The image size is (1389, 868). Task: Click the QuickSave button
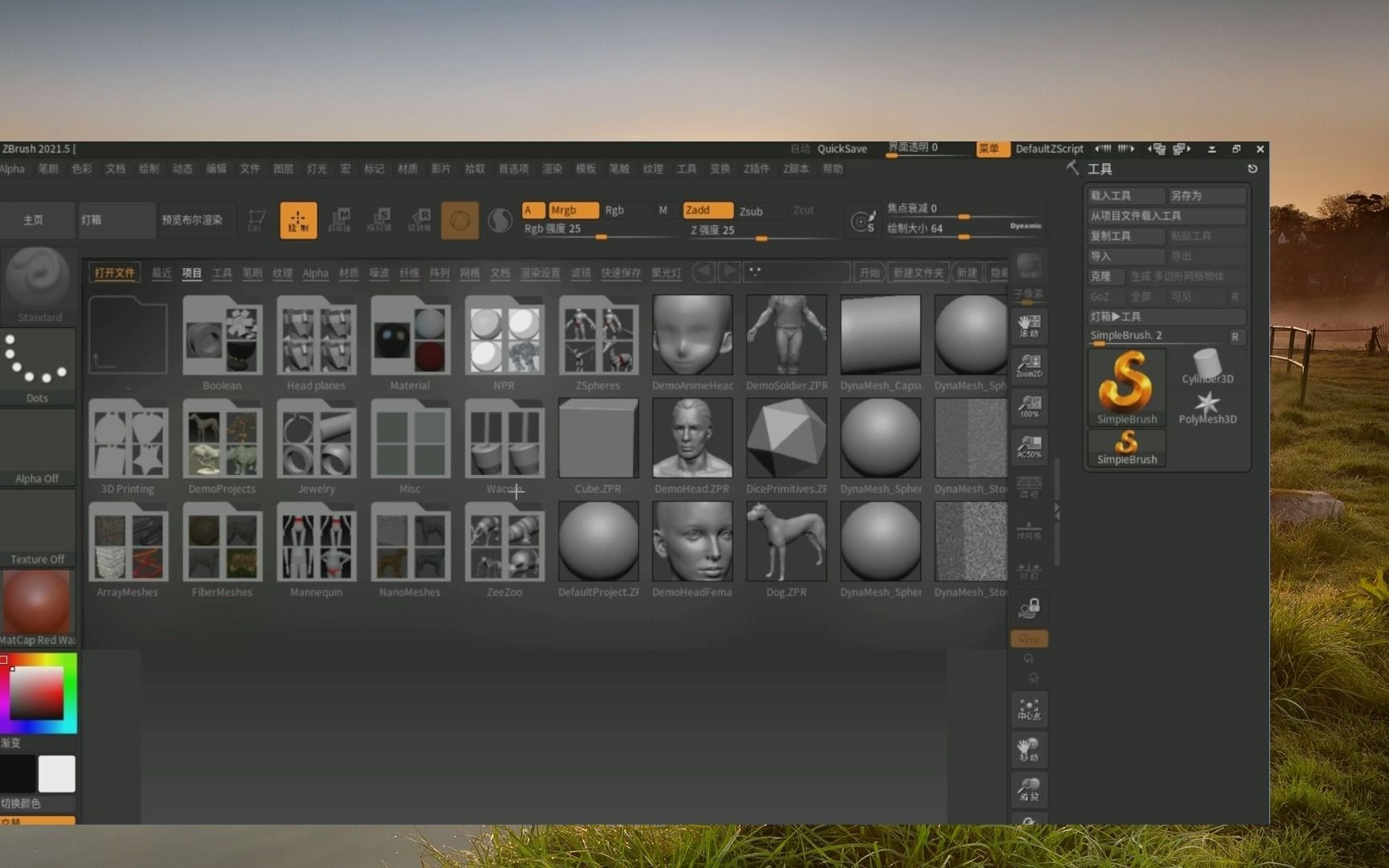pyautogui.click(x=842, y=149)
